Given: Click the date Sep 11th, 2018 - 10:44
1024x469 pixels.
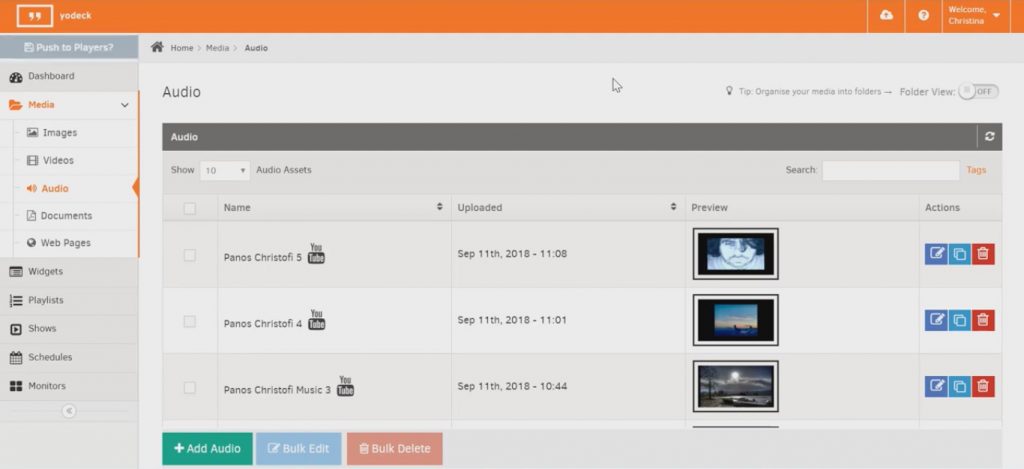Looking at the screenshot, I should click(512, 386).
